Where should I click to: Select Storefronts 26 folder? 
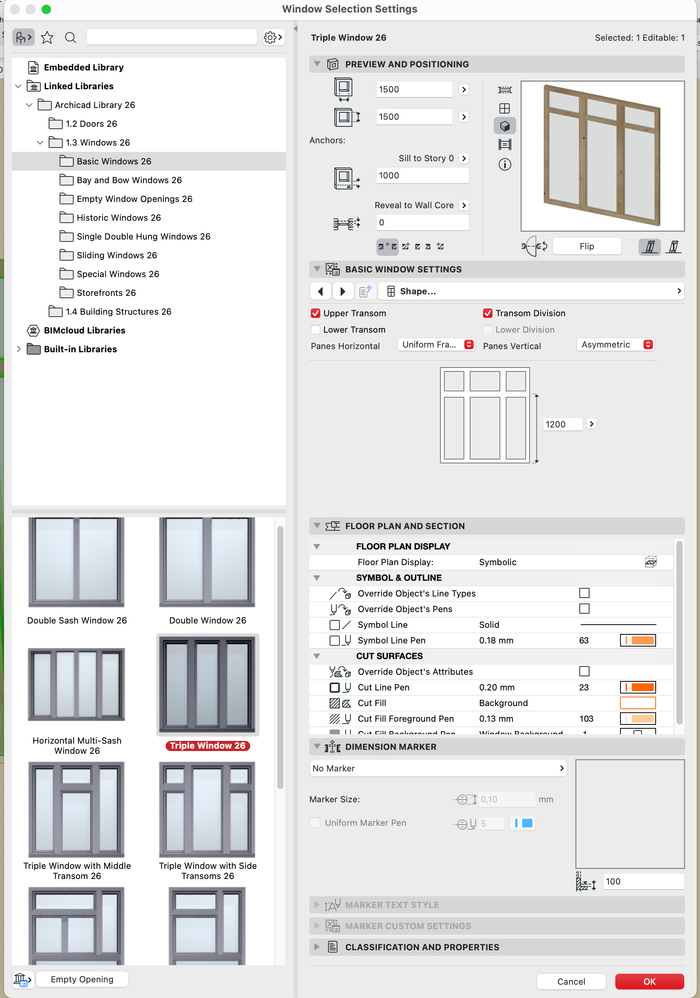106,293
